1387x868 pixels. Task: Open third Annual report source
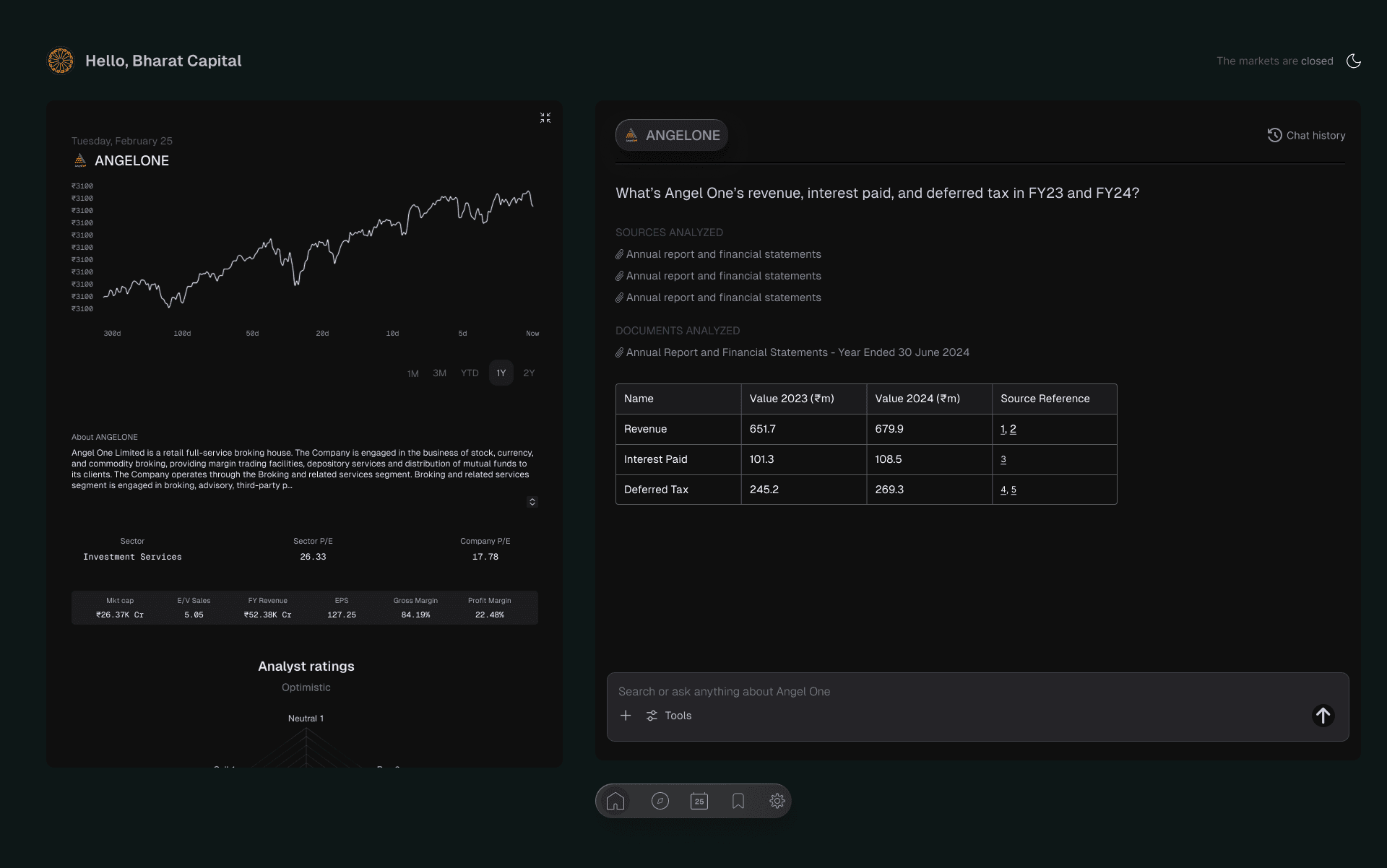coord(718,298)
